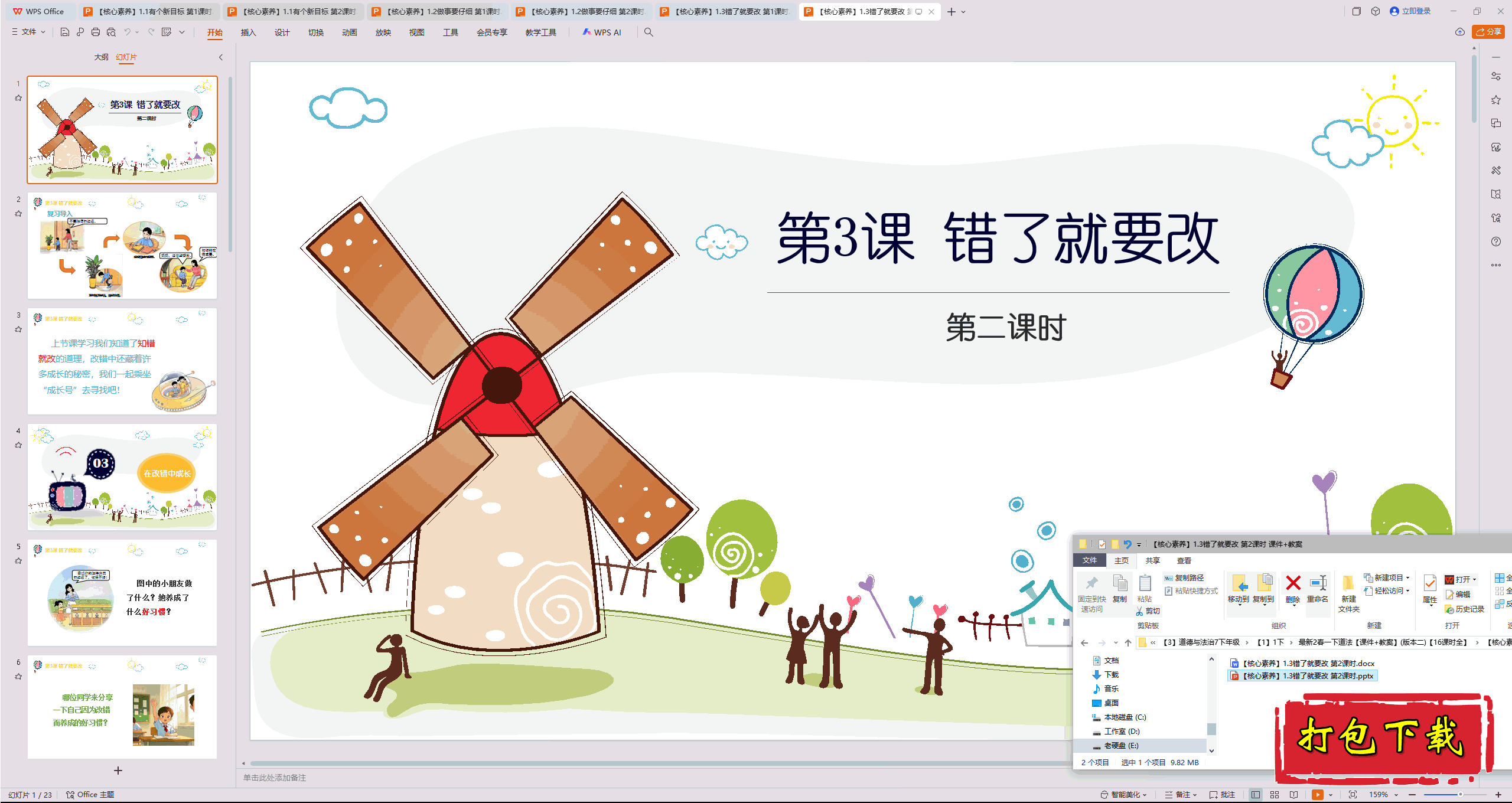Toggle normal view button in status bar
The width and height of the screenshot is (1512, 803).
click(x=1256, y=795)
